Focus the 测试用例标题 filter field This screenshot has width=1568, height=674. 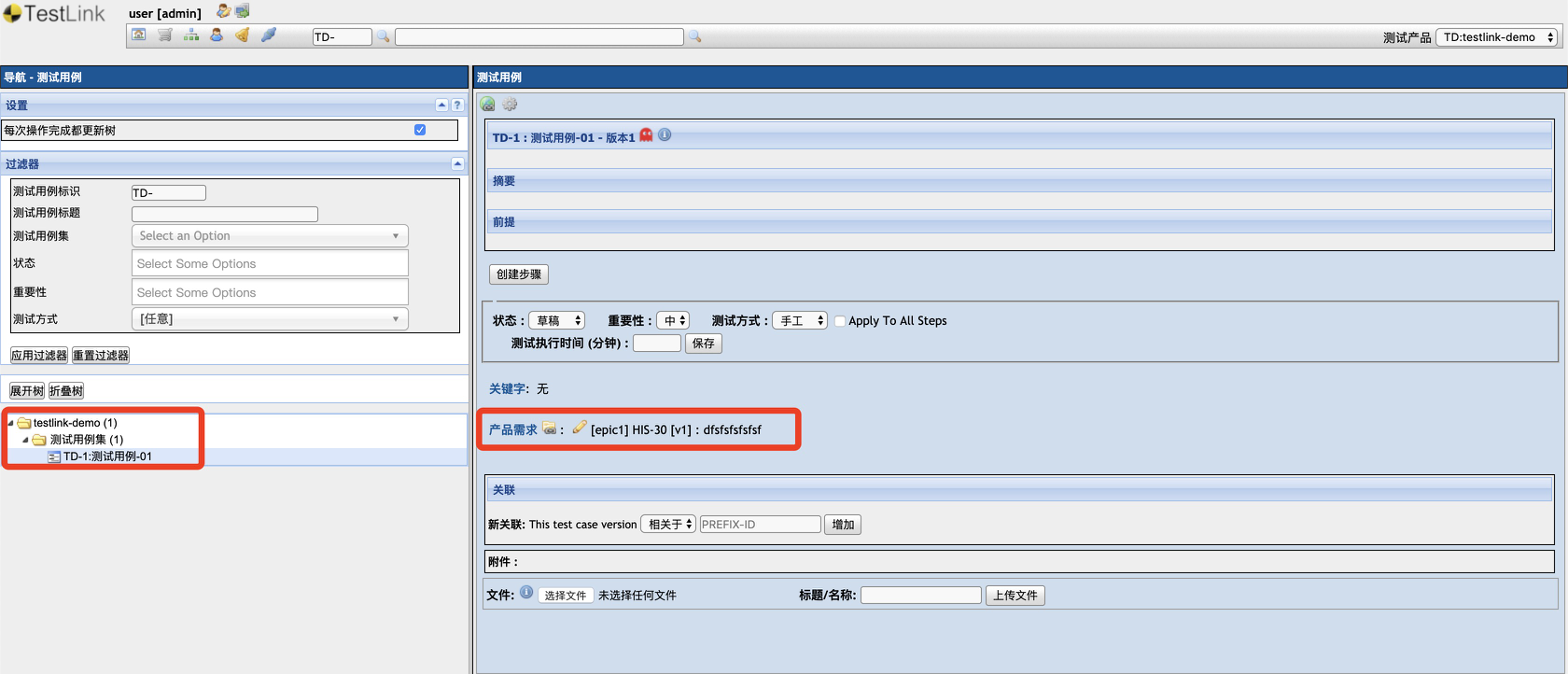tap(225, 214)
